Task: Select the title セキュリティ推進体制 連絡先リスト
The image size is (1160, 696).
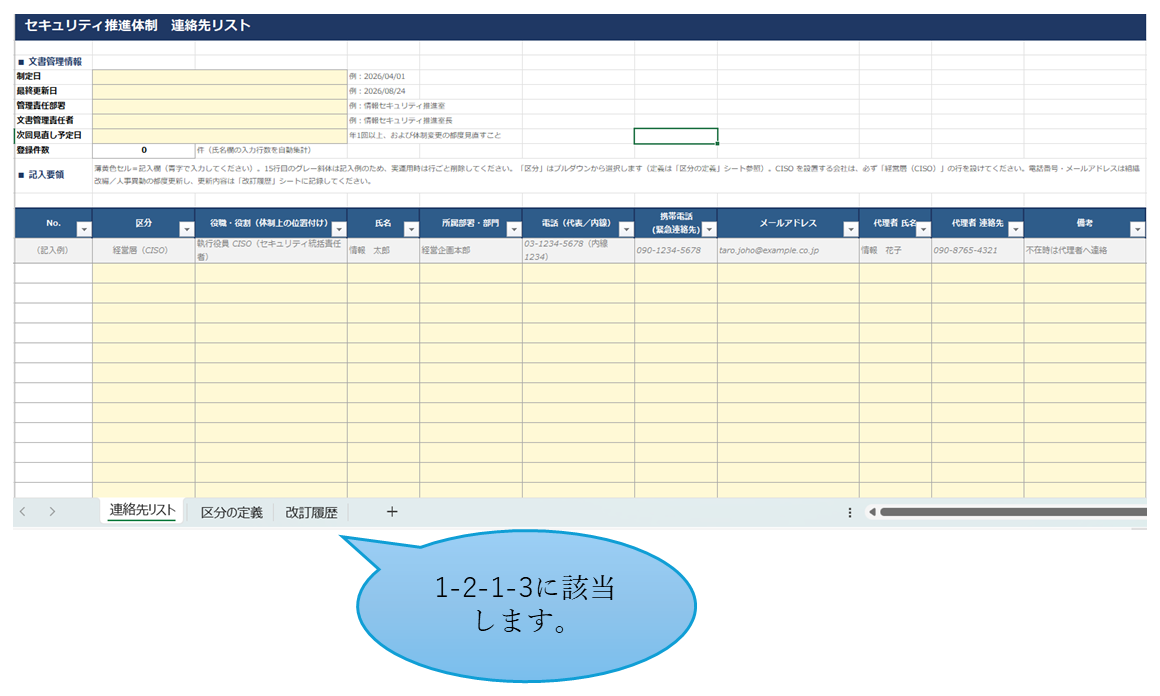Action: pyautogui.click(x=138, y=26)
